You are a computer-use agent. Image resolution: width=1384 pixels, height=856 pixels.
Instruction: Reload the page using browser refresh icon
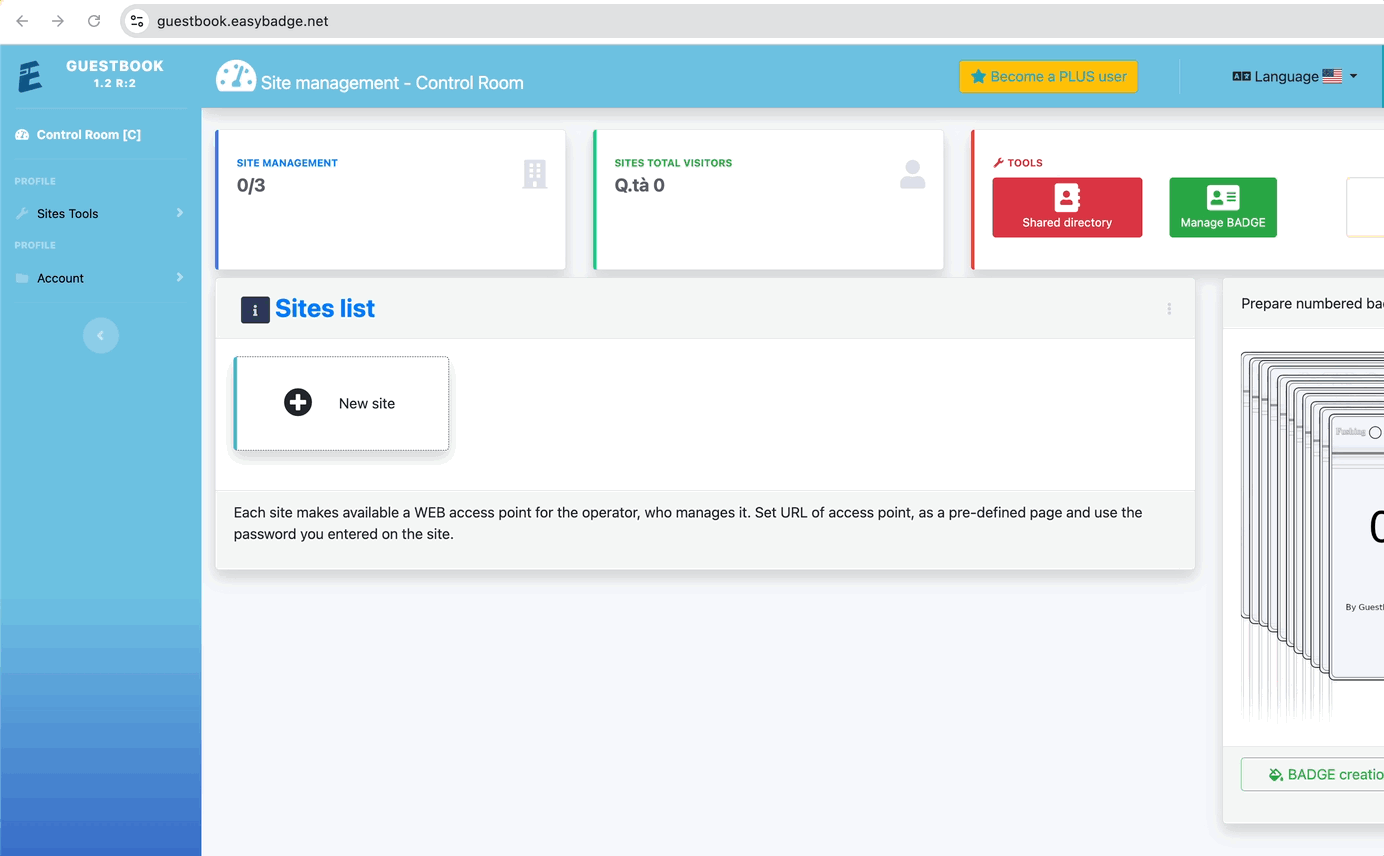coord(94,21)
